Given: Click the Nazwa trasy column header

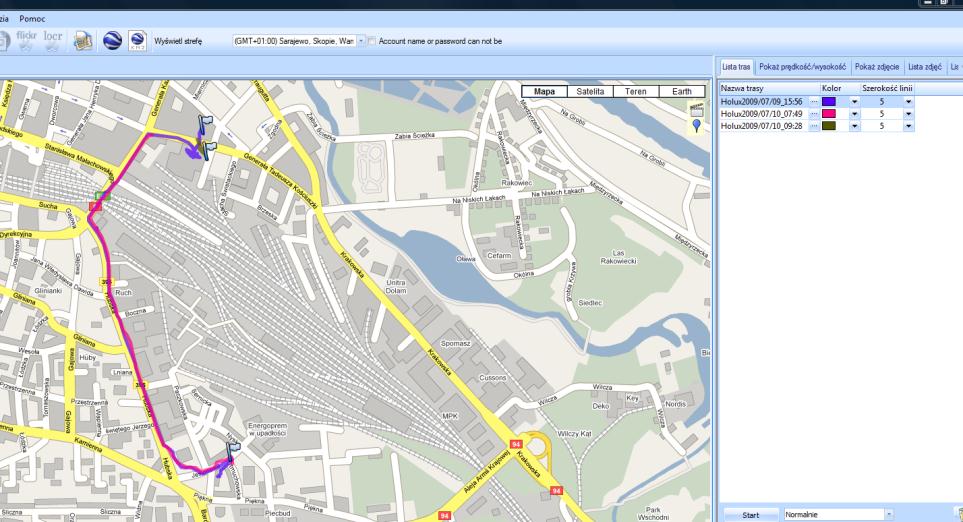Looking at the screenshot, I should pos(770,88).
